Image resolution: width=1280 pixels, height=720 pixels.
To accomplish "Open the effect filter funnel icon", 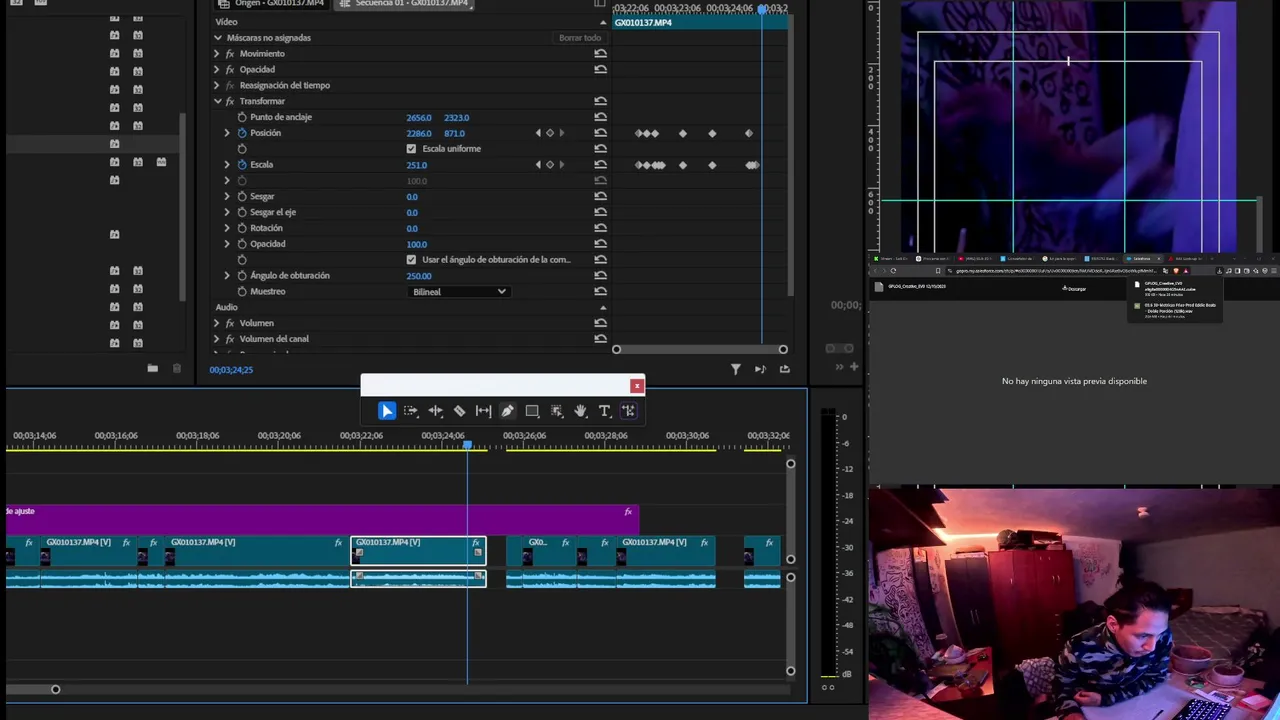I will (x=736, y=369).
